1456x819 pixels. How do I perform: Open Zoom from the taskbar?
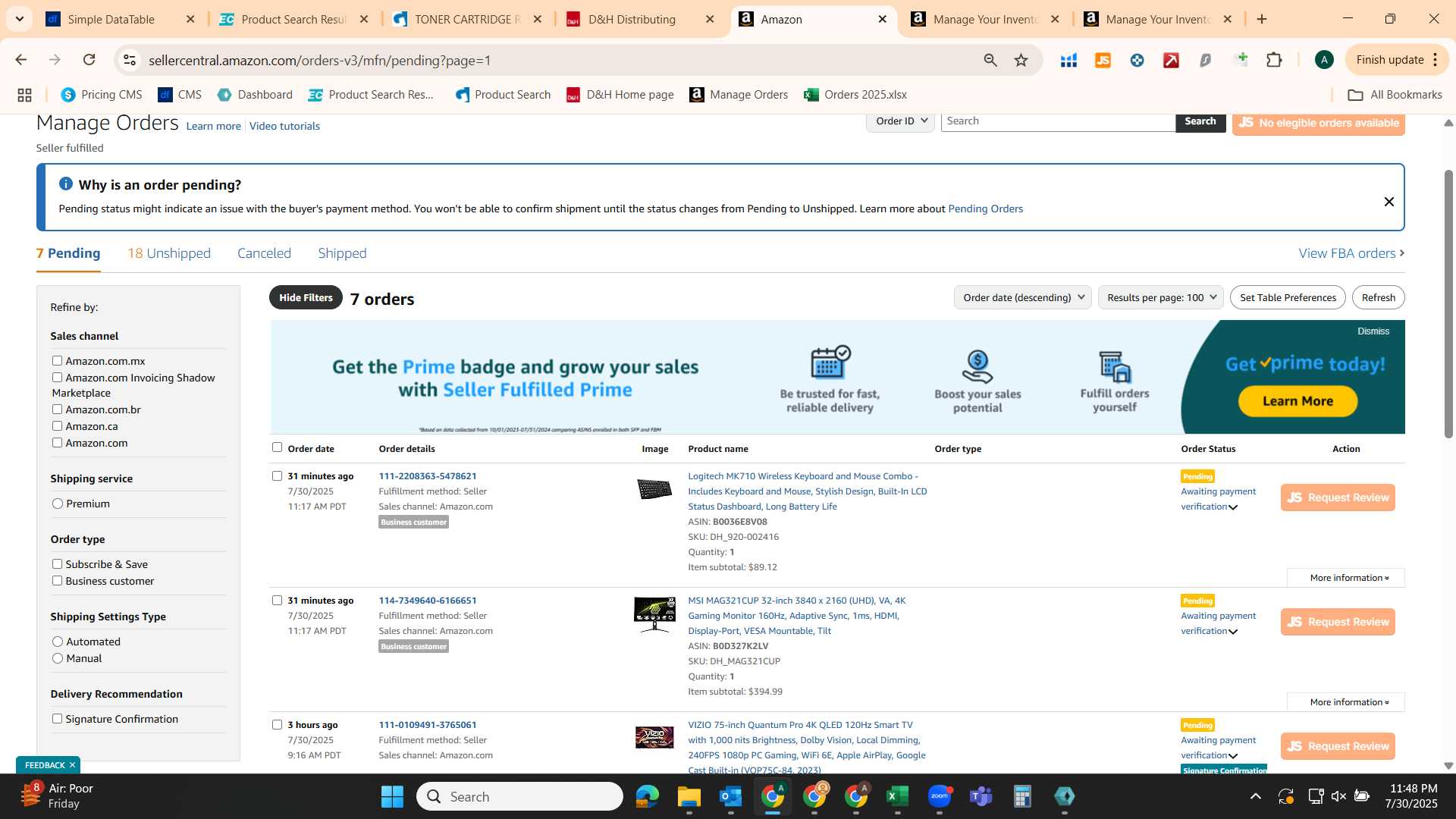[x=939, y=796]
